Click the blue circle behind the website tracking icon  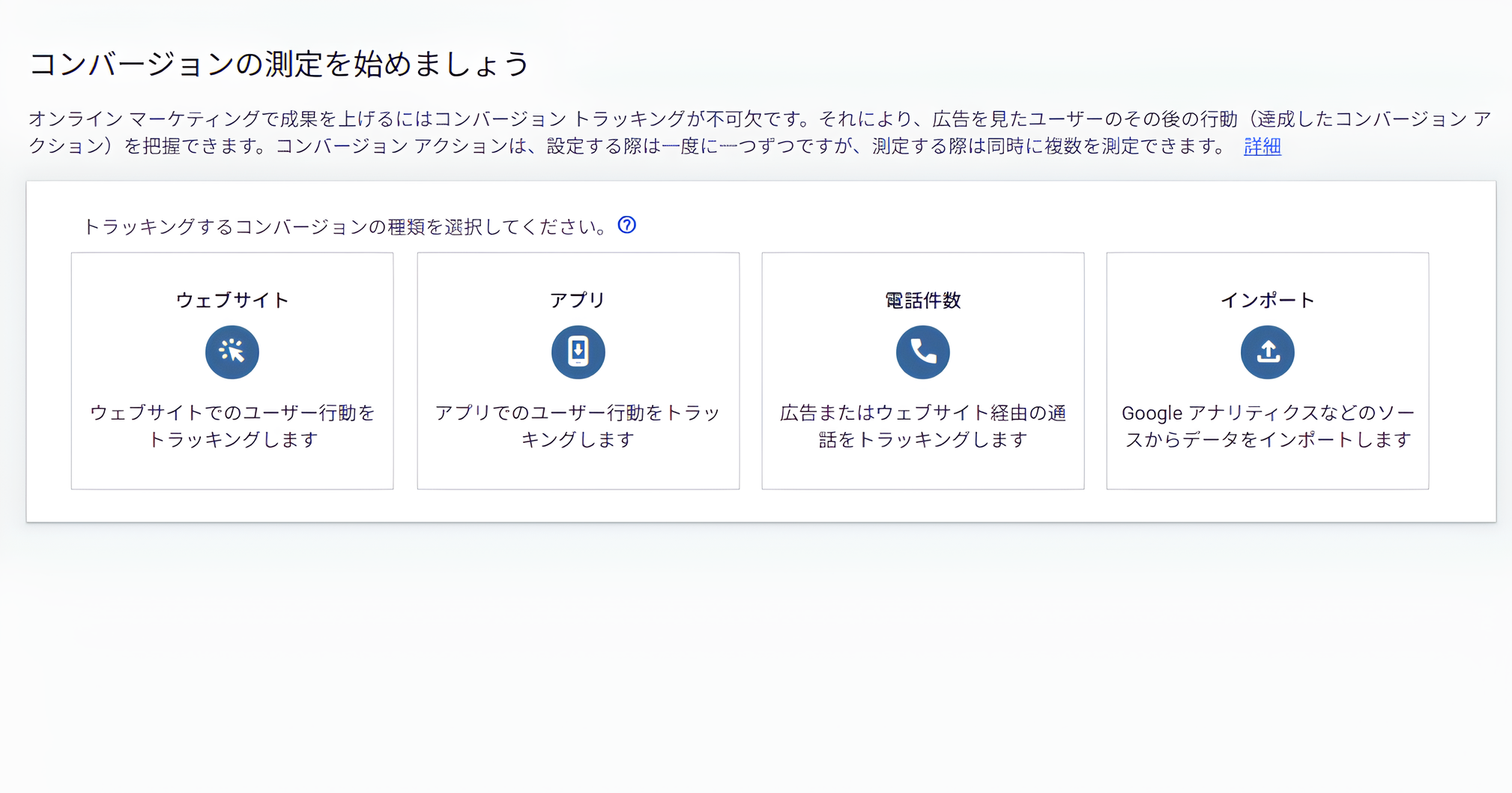tap(232, 352)
